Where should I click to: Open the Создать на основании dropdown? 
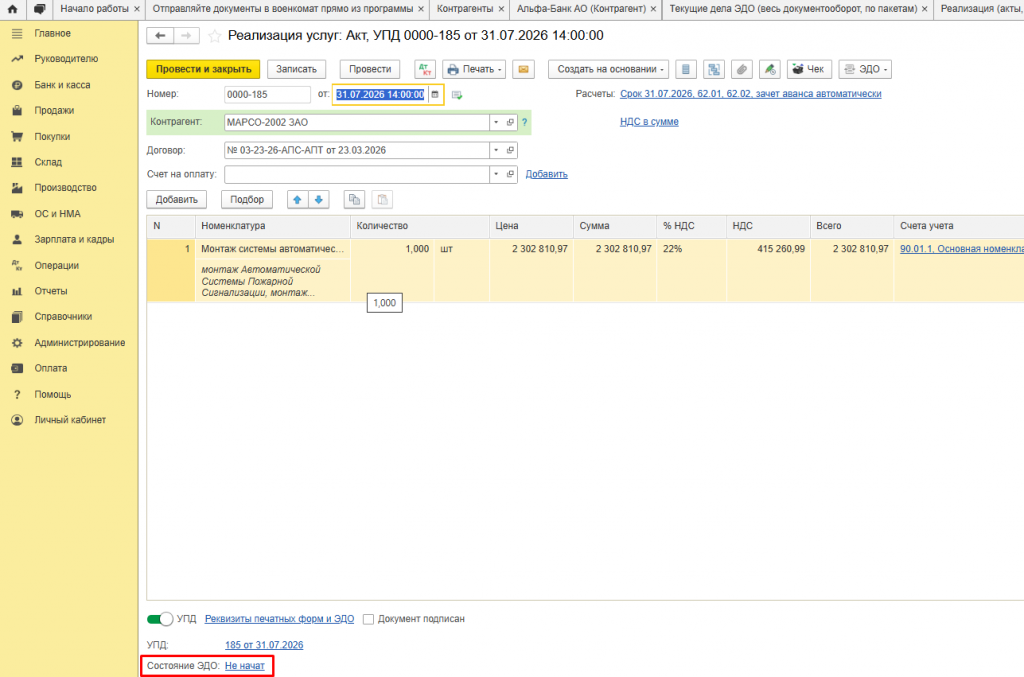click(609, 69)
